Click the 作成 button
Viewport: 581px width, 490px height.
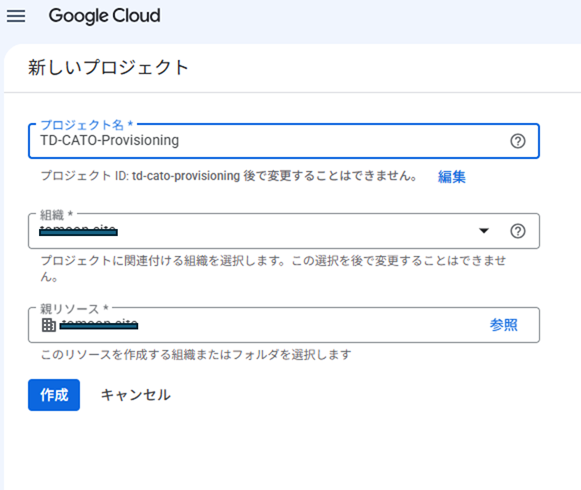(x=54, y=395)
